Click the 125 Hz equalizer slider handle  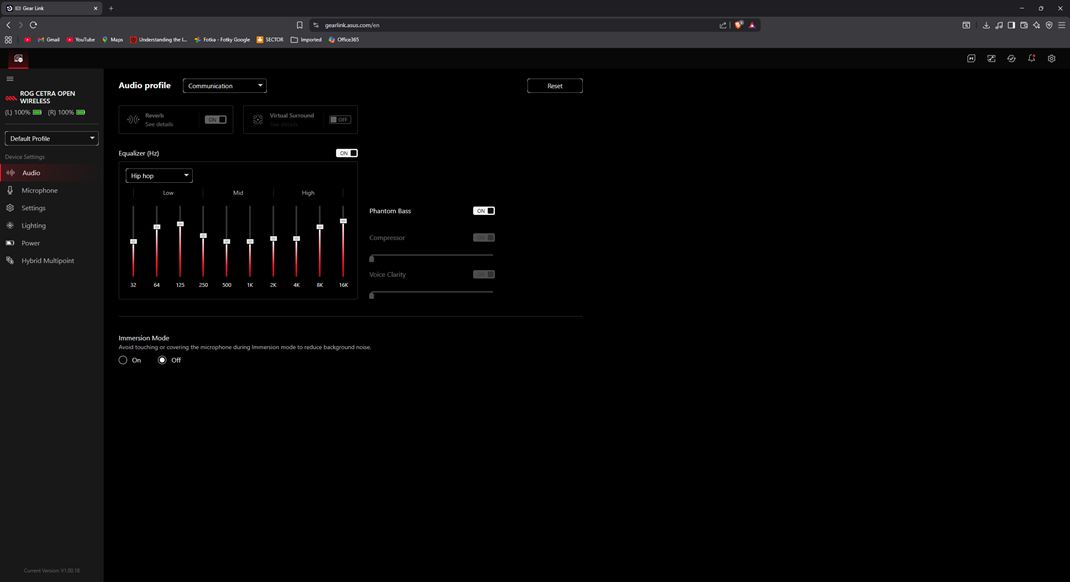[x=180, y=224]
